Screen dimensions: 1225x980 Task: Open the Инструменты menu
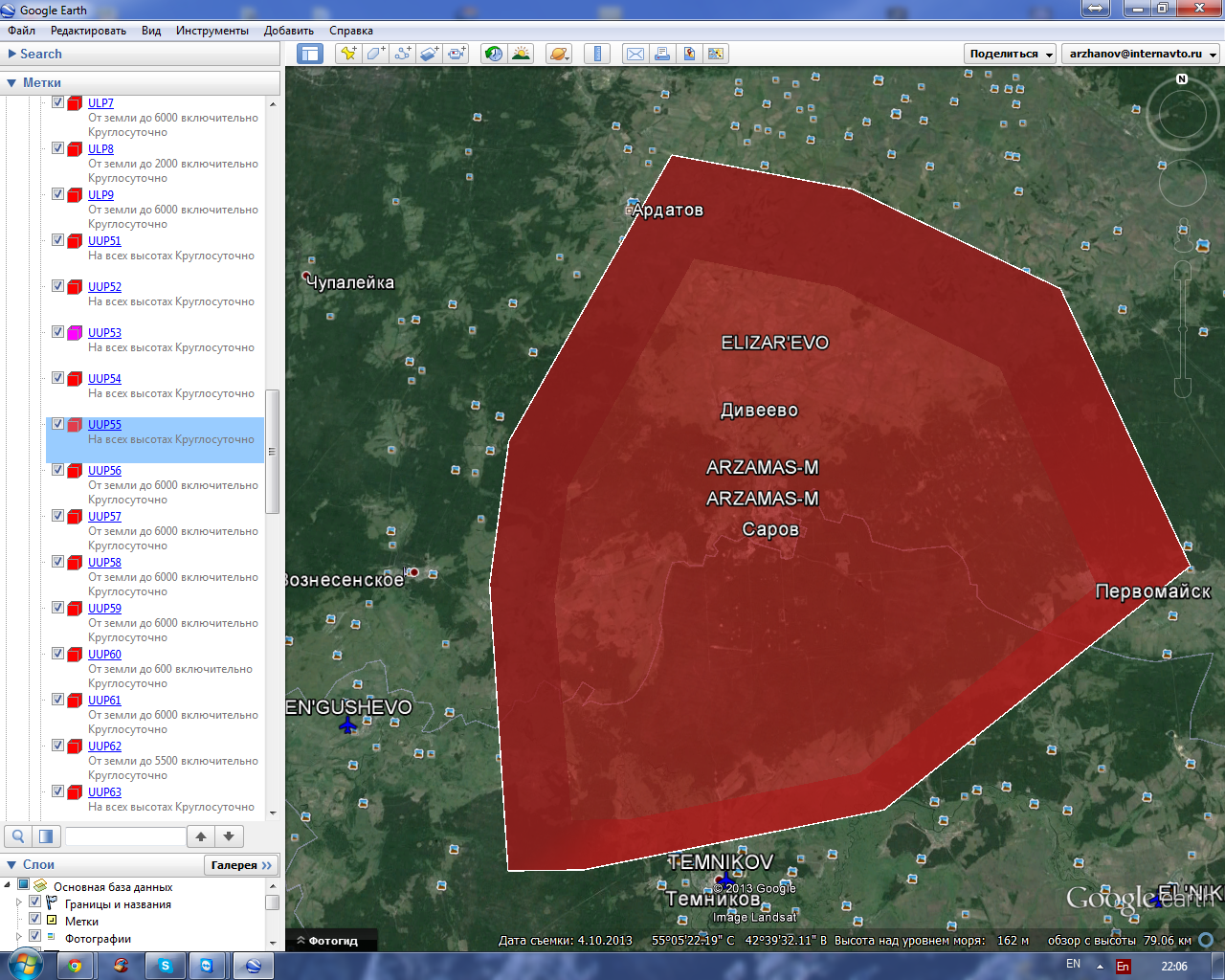click(x=212, y=31)
